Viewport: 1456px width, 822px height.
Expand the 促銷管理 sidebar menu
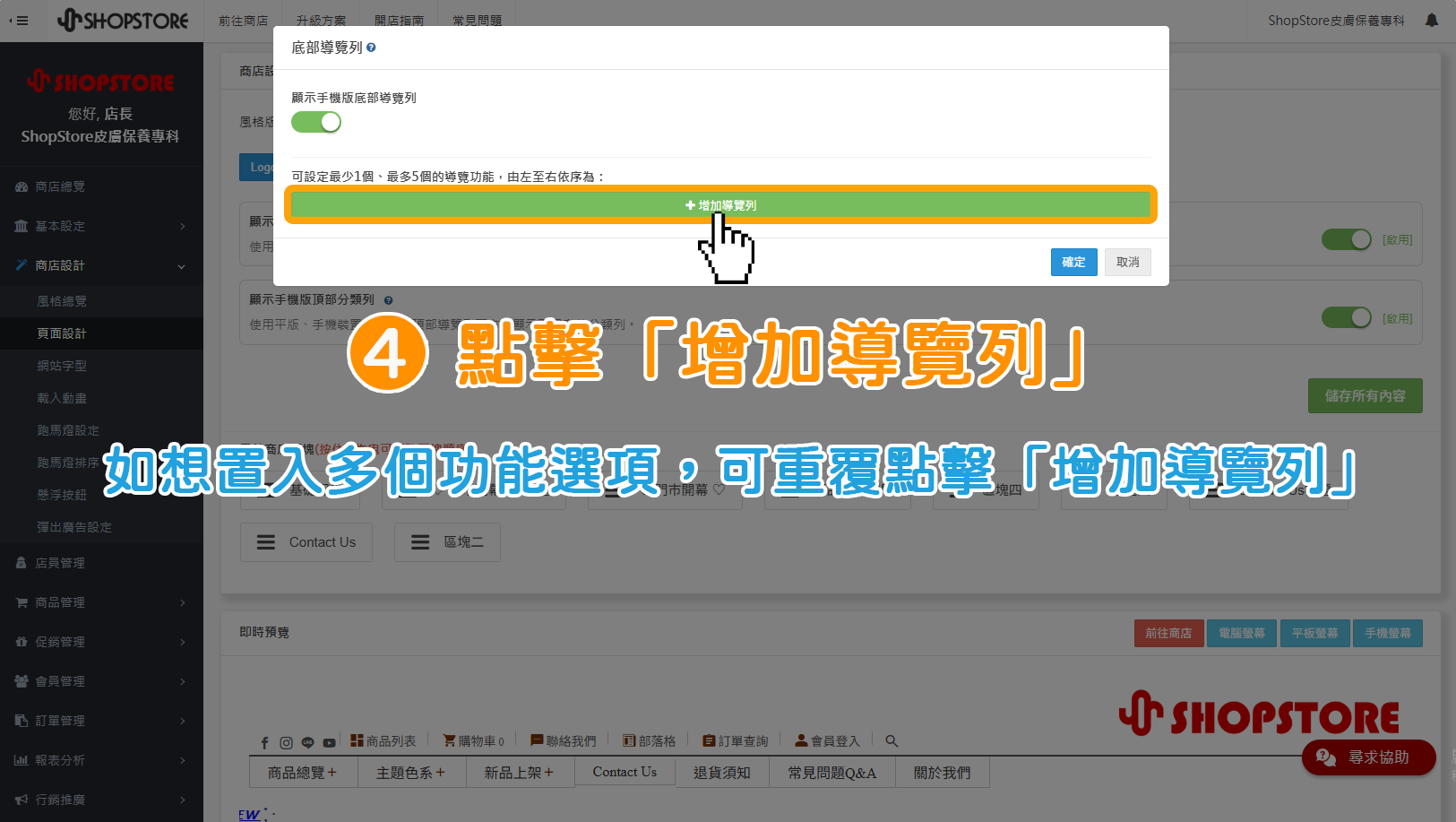point(101,642)
